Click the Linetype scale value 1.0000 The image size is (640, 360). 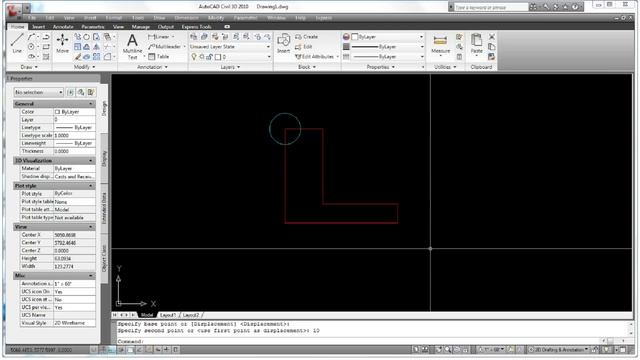click(74, 136)
